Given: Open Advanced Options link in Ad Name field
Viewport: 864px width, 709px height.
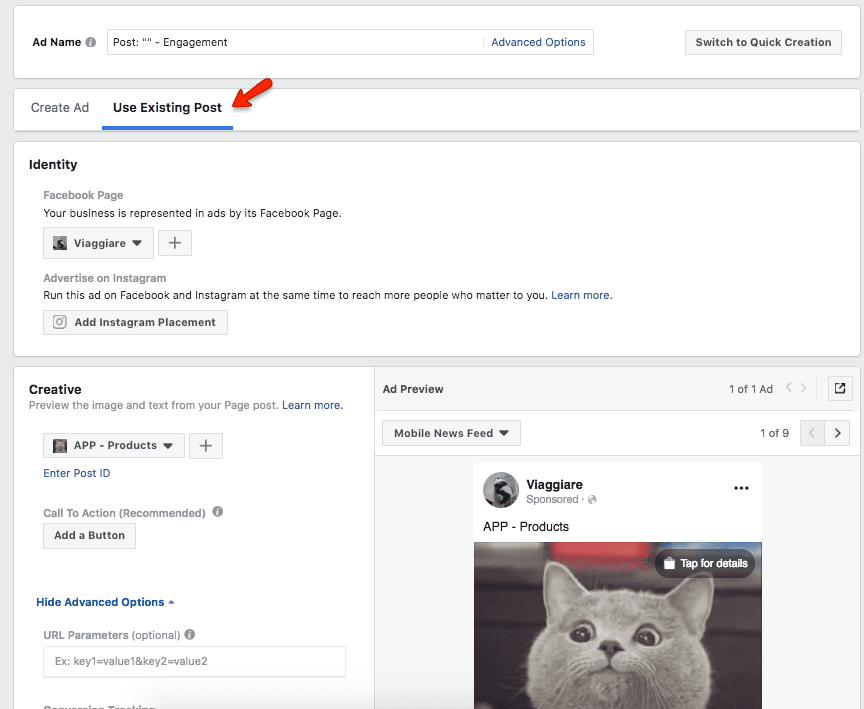Looking at the screenshot, I should (x=538, y=42).
